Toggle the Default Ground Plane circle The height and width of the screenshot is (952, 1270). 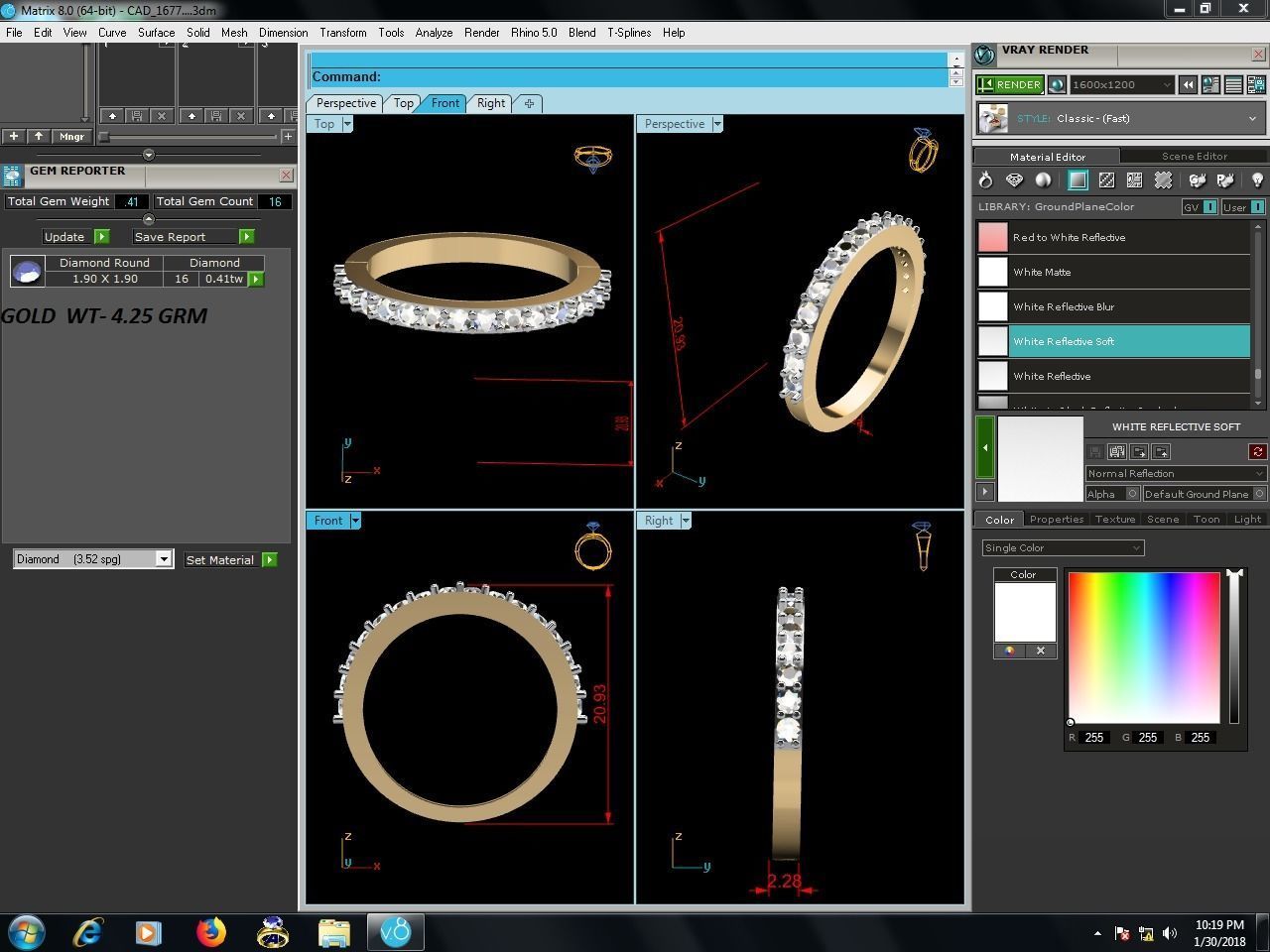1260,494
